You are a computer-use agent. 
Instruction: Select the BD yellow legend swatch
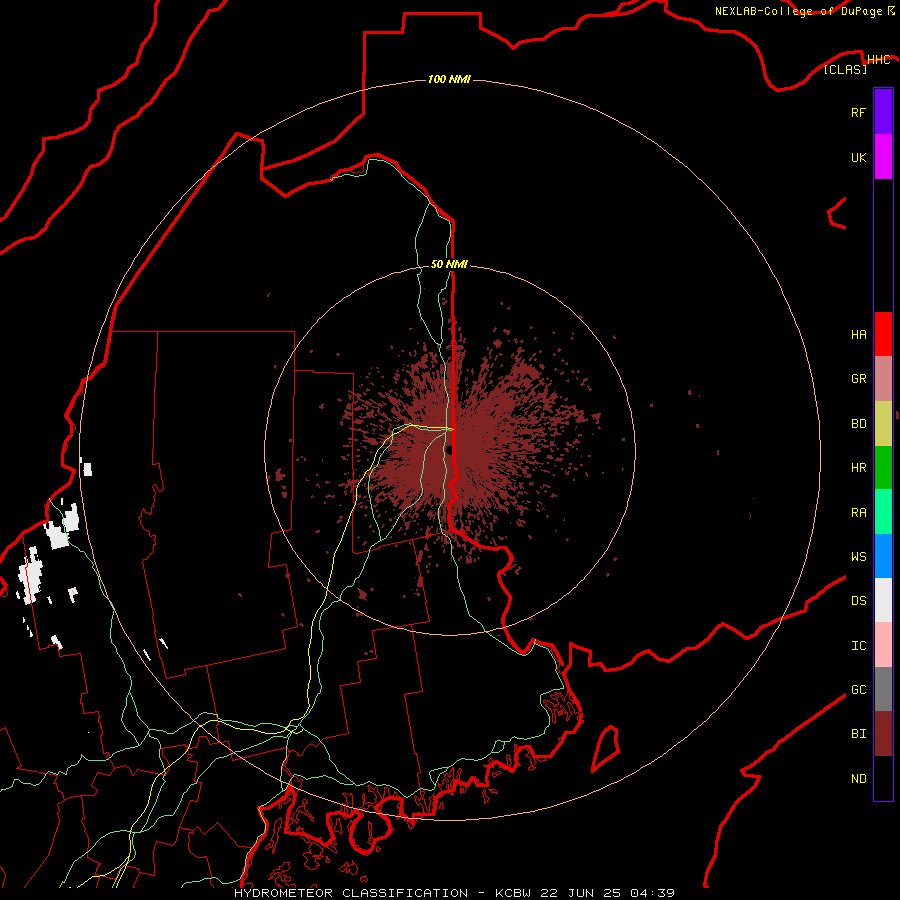point(883,424)
